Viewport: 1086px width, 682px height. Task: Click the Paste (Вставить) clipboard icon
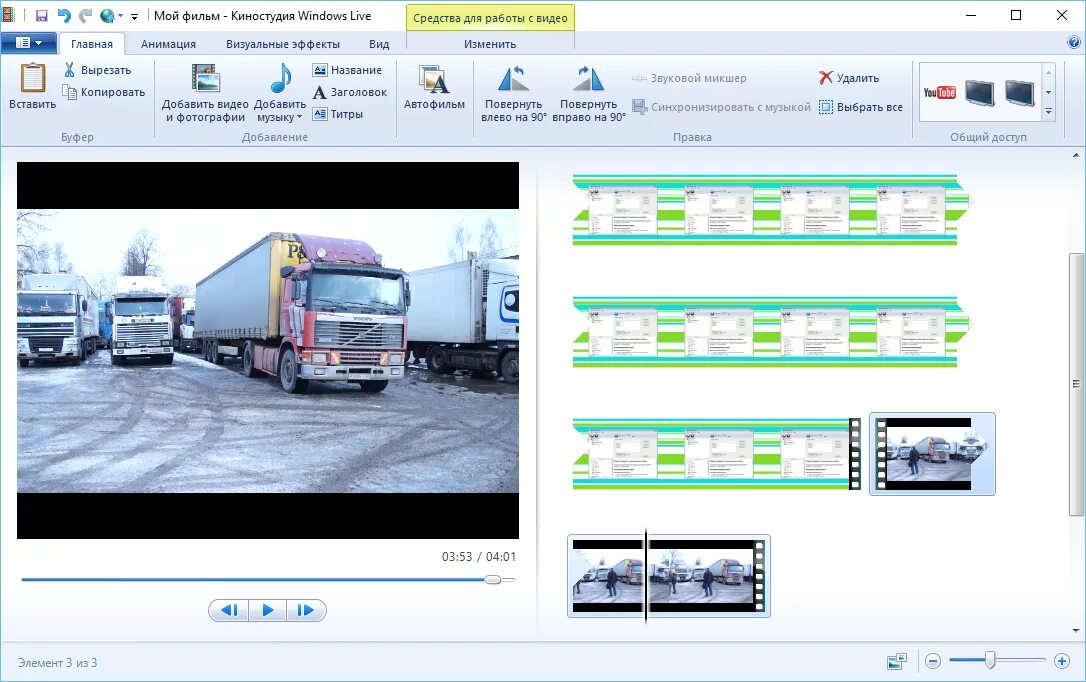click(33, 78)
